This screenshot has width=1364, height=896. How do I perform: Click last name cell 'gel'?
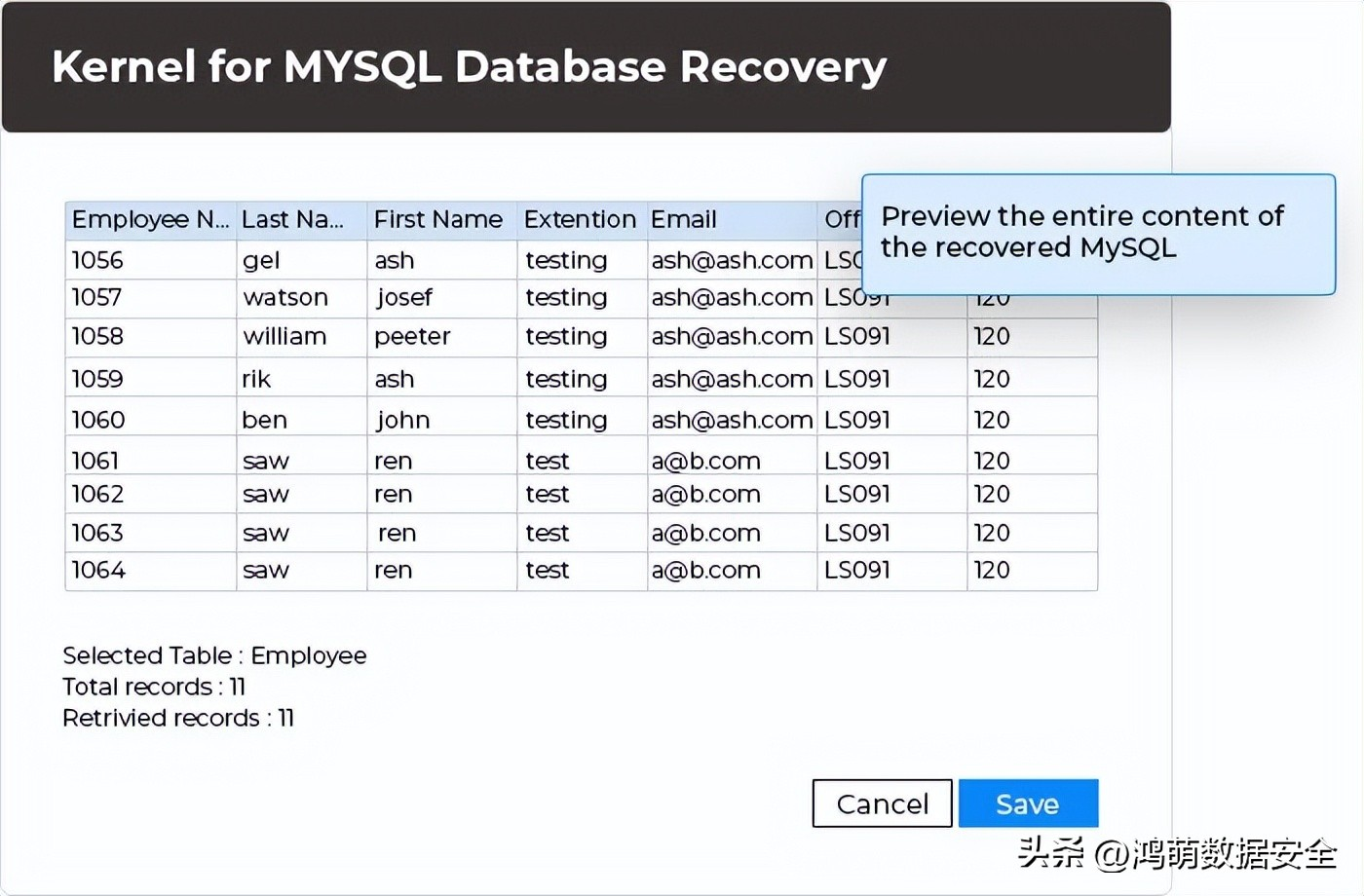302,260
